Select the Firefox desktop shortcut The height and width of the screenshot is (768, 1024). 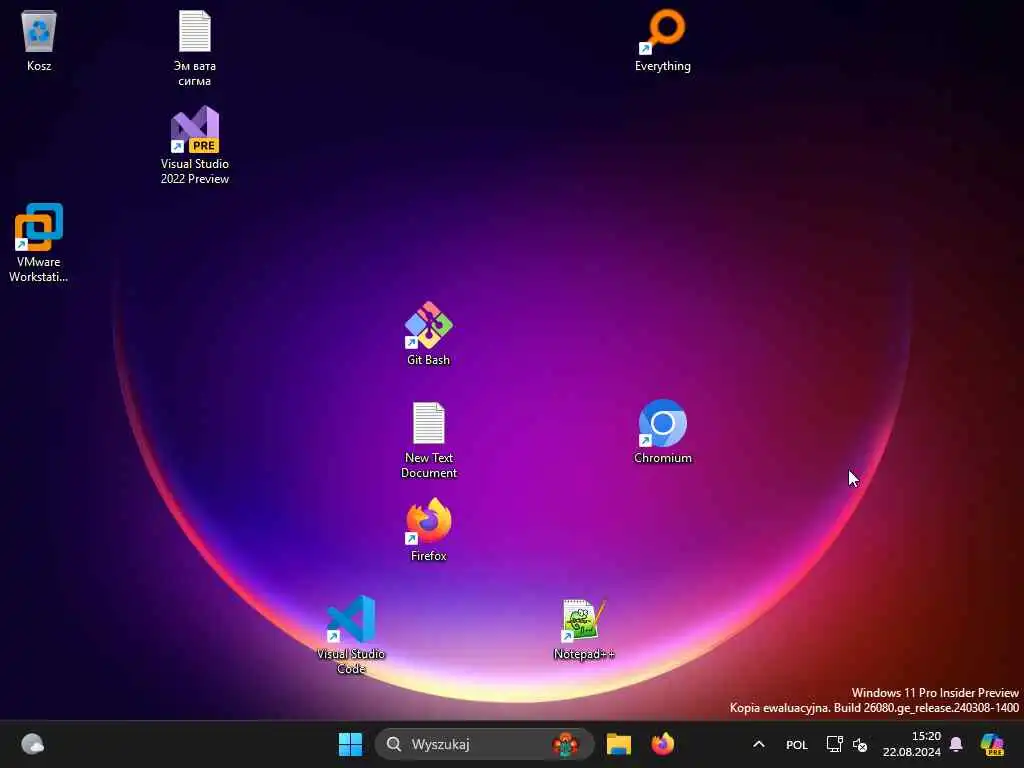pyautogui.click(x=428, y=530)
